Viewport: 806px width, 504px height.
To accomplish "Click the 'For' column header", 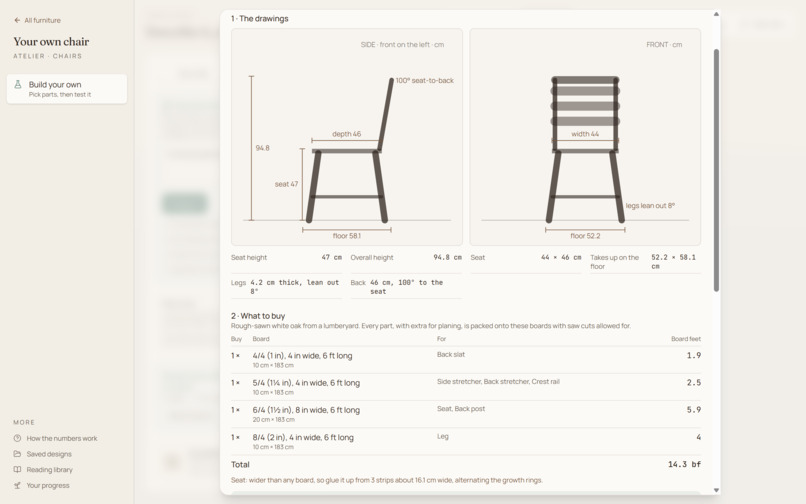I will tap(442, 339).
